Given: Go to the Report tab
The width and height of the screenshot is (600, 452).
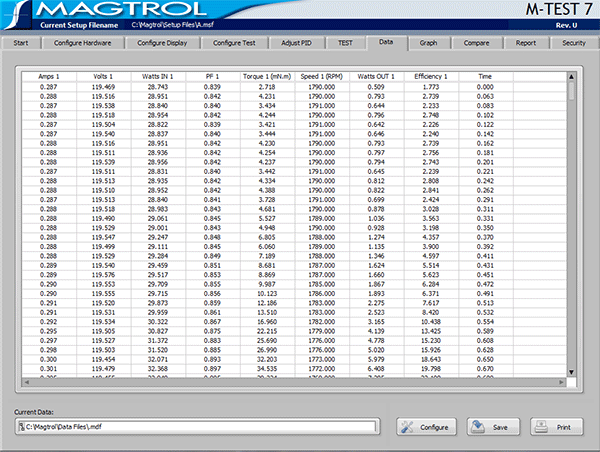Looking at the screenshot, I should click(x=526, y=43).
